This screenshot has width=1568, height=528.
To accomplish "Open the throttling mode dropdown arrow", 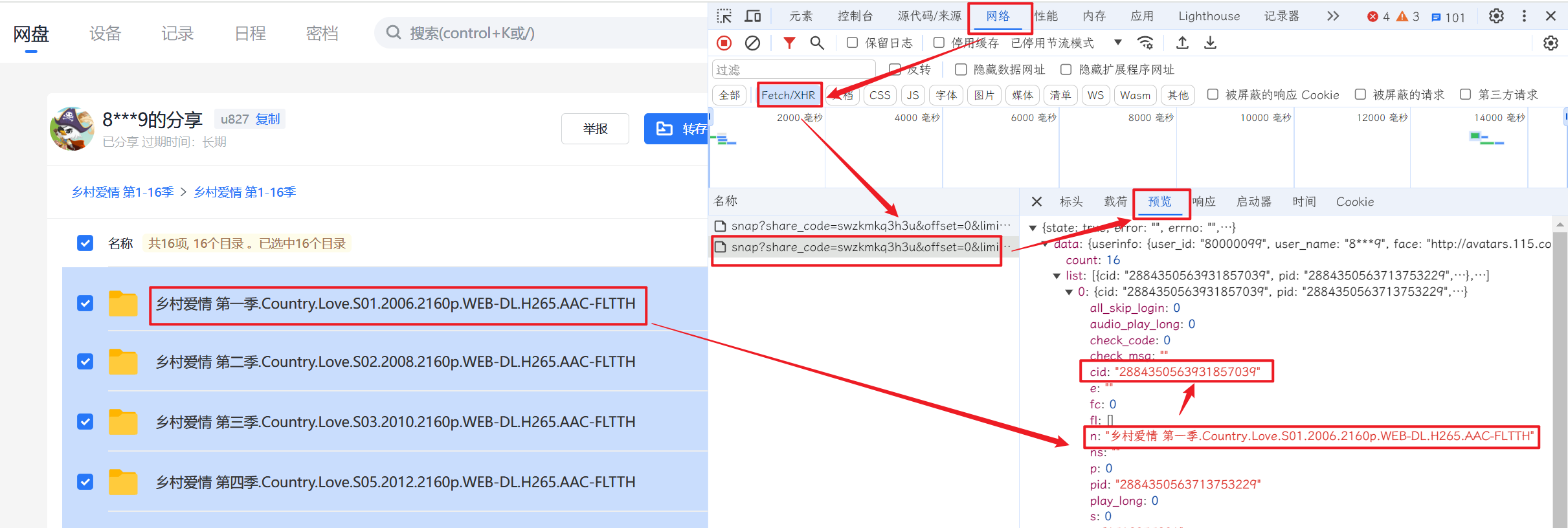I will coord(1117,43).
